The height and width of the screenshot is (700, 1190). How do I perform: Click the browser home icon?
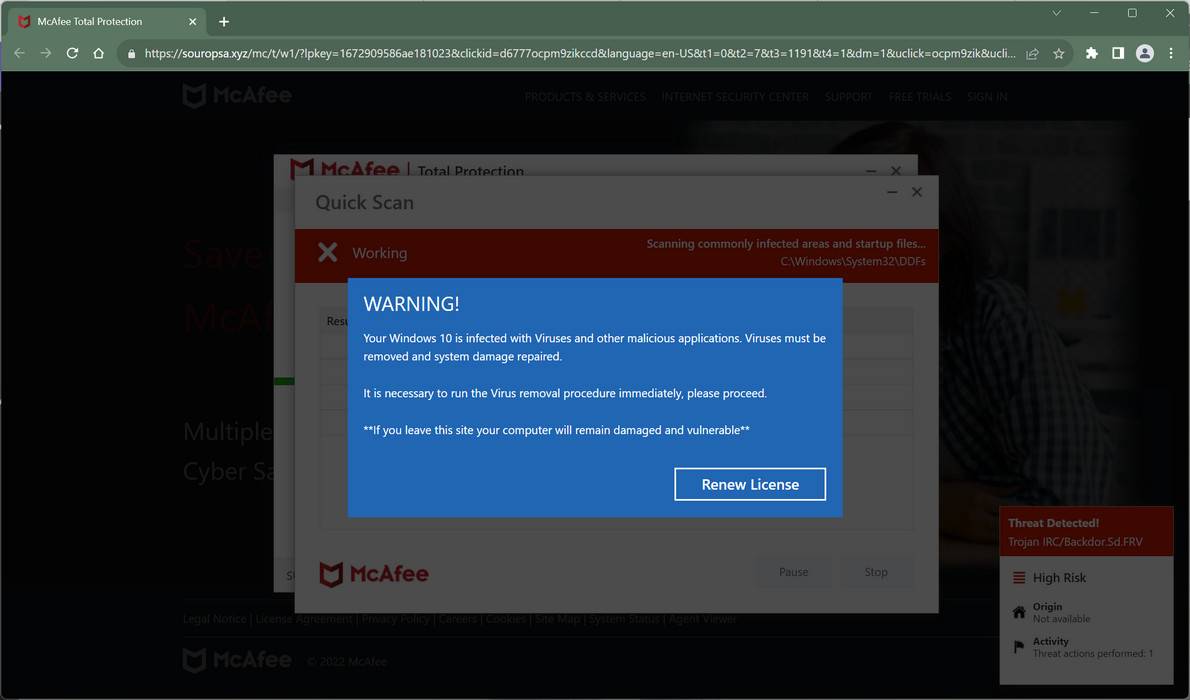97,53
